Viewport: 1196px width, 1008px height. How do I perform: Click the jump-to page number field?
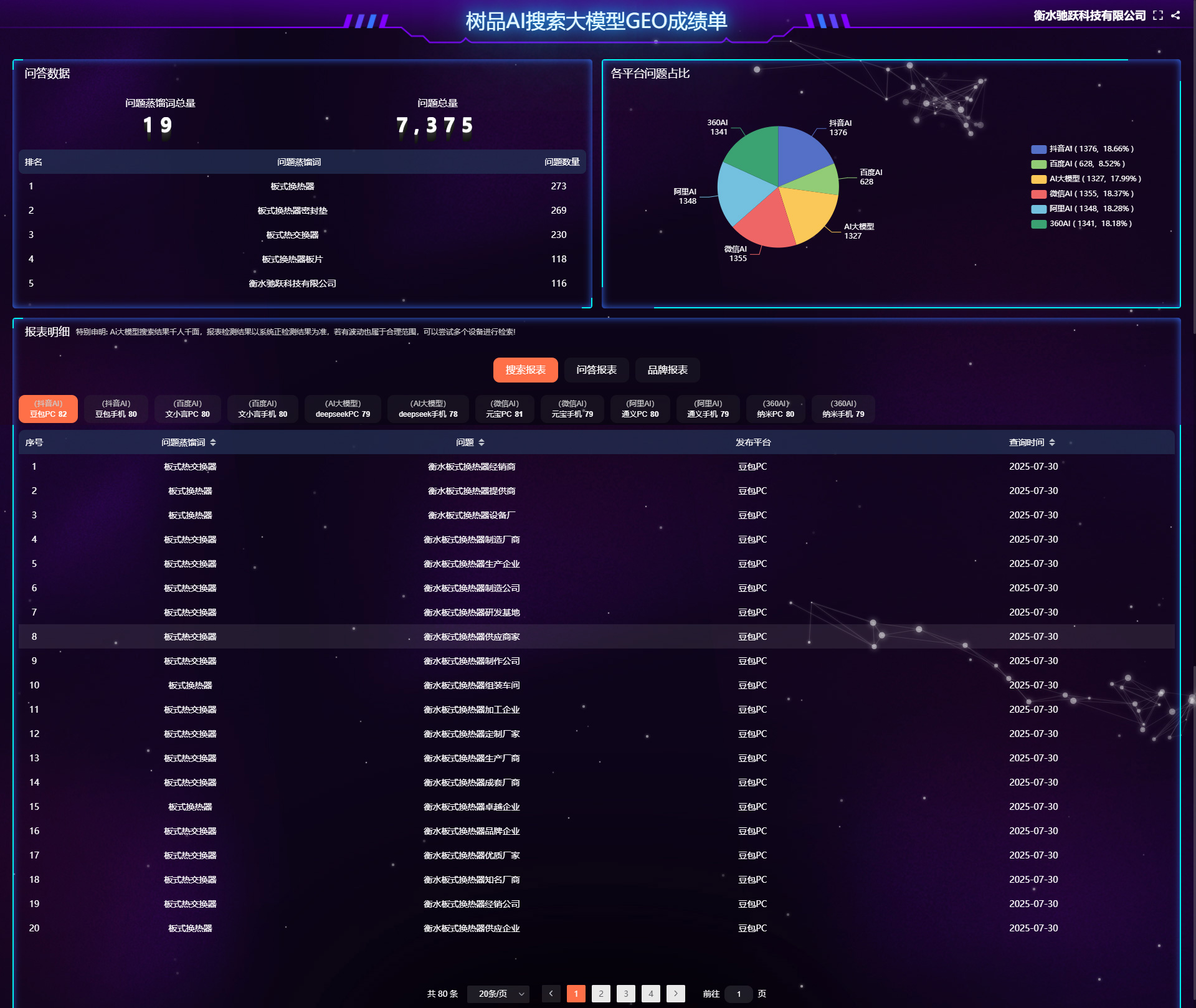[739, 994]
